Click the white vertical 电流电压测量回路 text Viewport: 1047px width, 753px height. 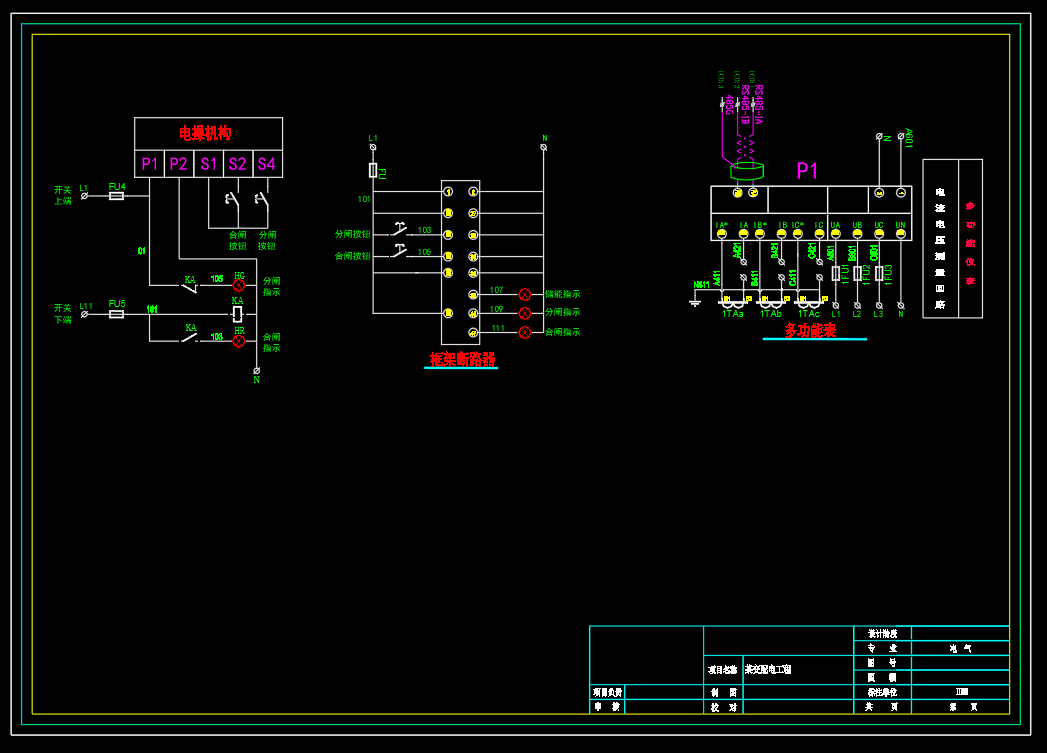tap(940, 248)
